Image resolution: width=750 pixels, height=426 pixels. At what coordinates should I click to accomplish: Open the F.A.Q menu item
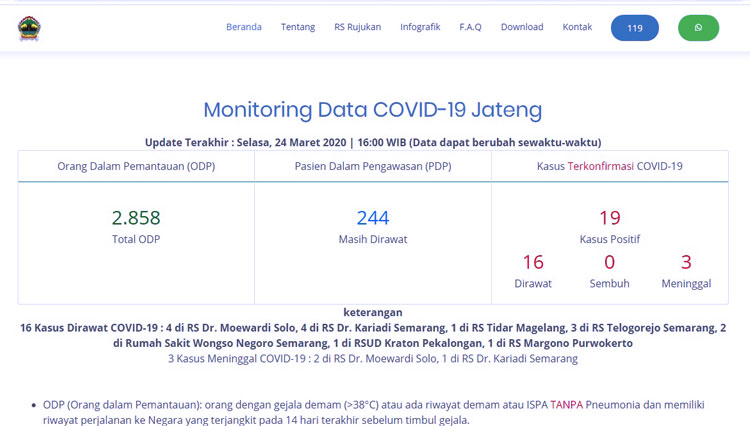[470, 27]
